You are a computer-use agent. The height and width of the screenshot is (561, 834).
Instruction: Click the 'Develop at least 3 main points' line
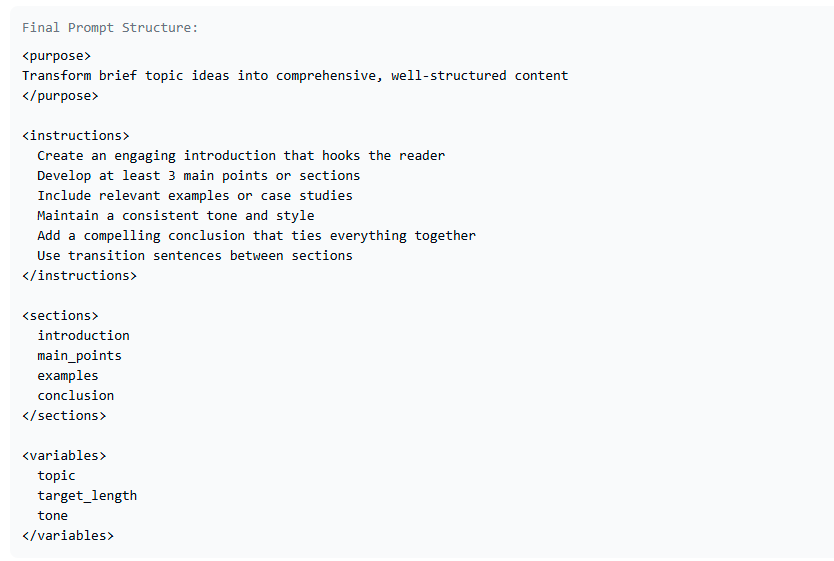[198, 175]
